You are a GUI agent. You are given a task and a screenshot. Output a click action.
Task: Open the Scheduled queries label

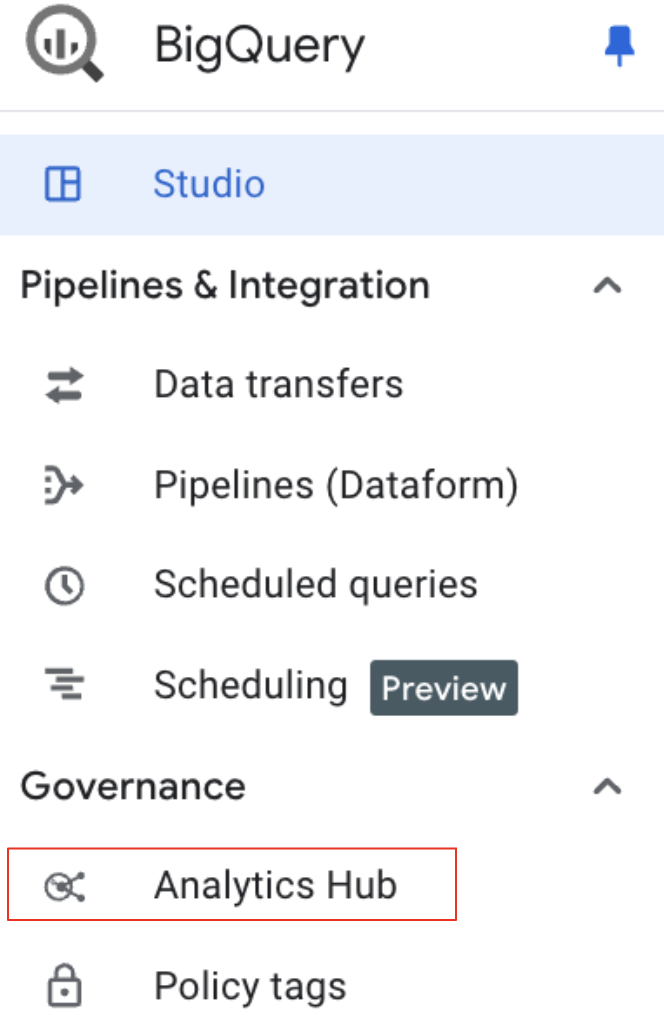[316, 585]
